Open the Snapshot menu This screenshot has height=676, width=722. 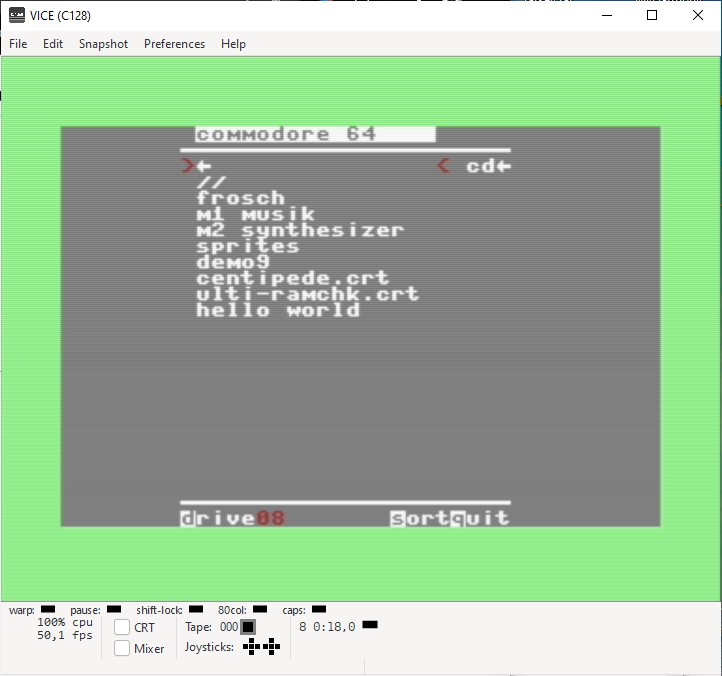coord(103,44)
